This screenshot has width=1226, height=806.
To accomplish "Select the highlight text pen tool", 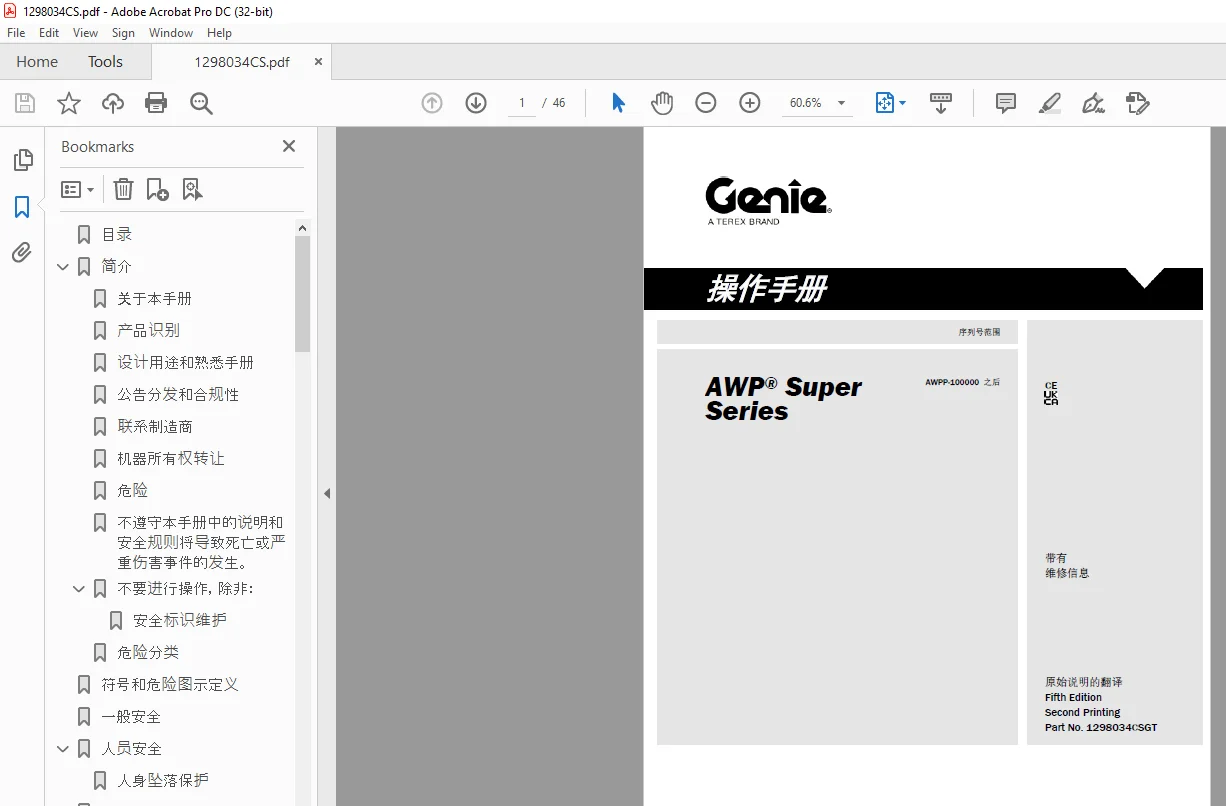I will coord(1049,103).
